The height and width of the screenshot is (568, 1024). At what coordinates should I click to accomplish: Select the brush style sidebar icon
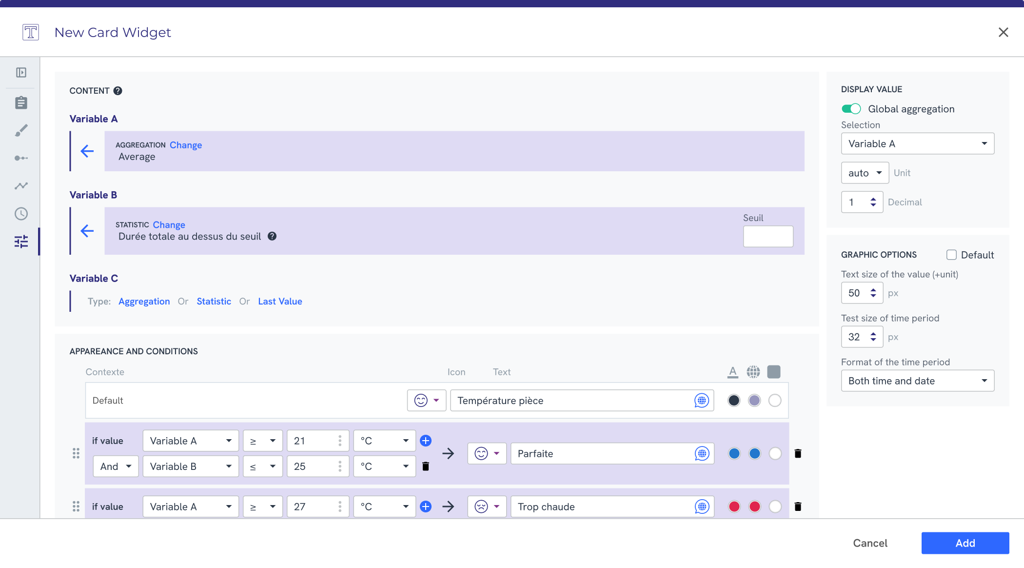coord(21,131)
